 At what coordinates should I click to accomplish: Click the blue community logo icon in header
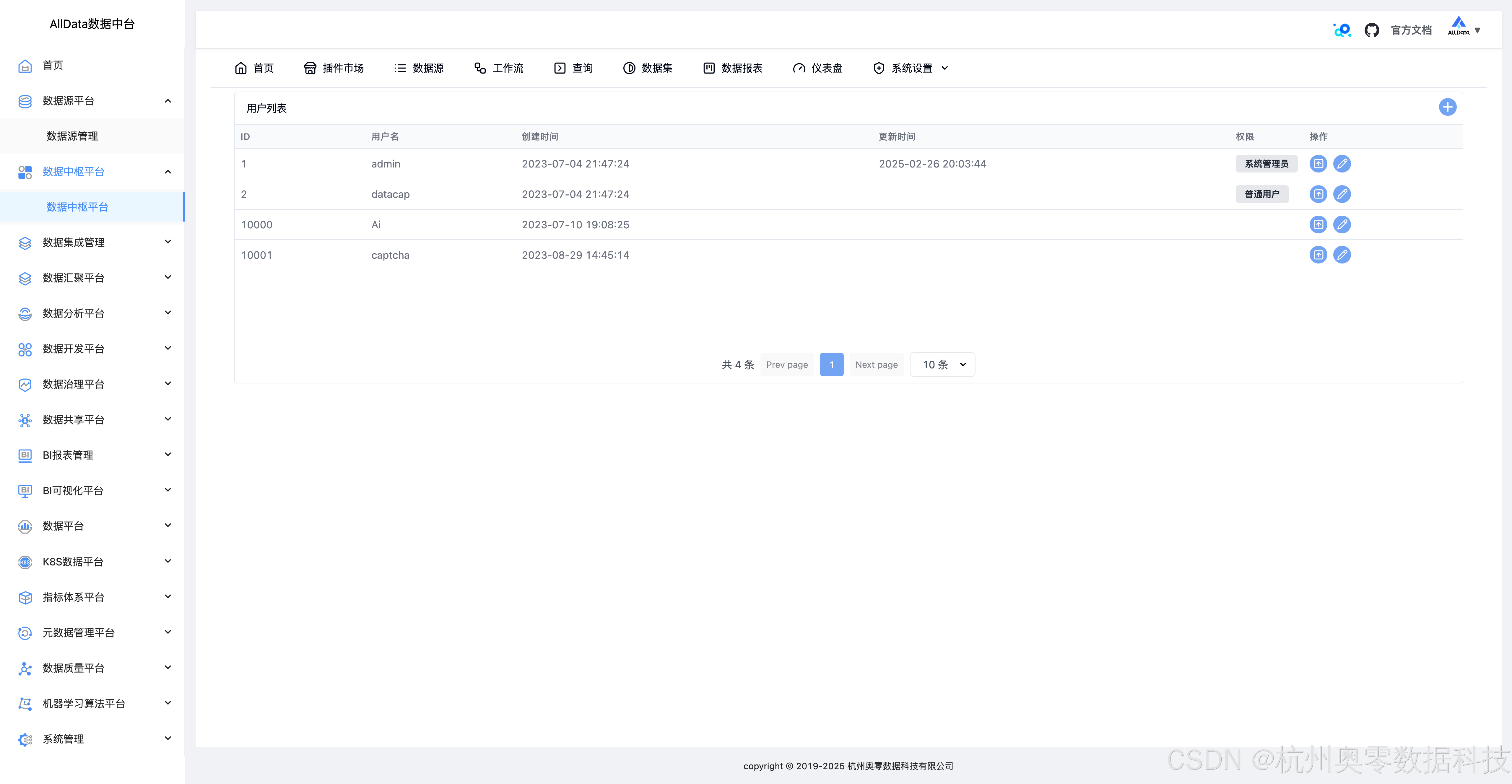pyautogui.click(x=1342, y=30)
